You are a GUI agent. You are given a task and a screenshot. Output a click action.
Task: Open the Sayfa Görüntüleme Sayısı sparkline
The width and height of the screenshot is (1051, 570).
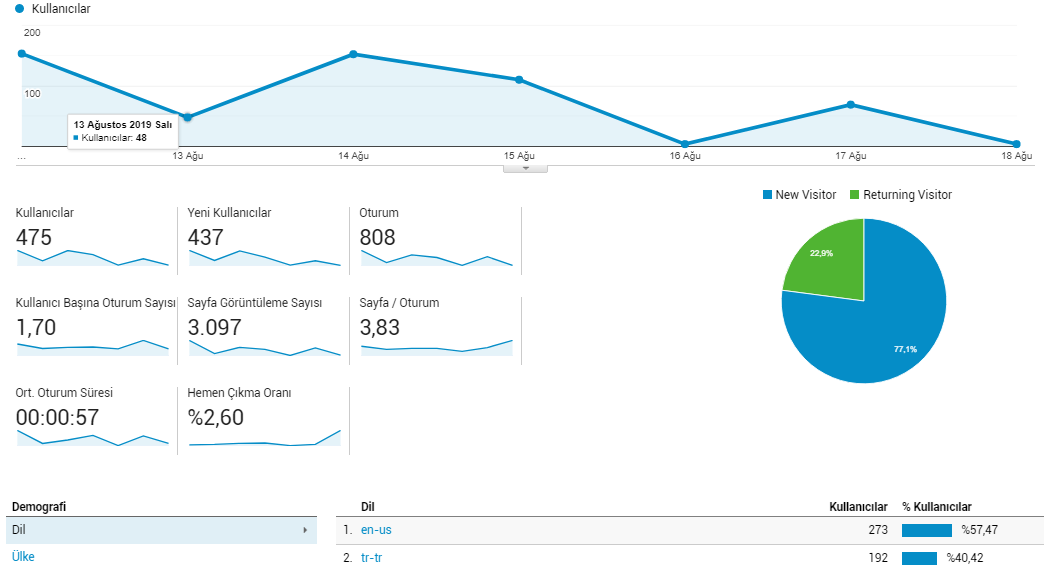(x=265, y=348)
